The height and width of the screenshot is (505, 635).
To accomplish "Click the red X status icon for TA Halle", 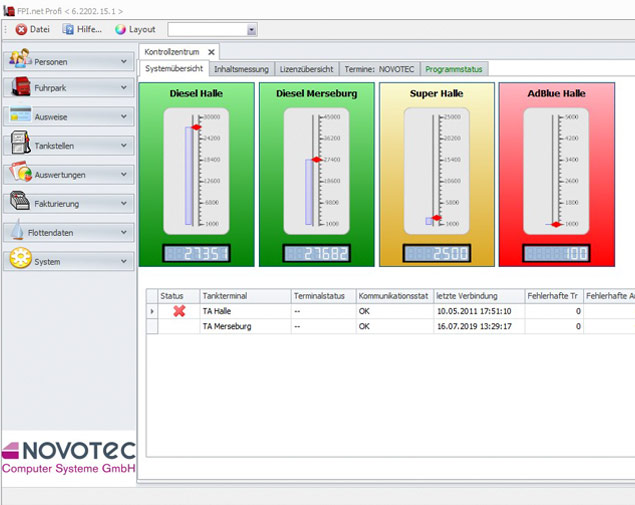I will click(x=179, y=311).
